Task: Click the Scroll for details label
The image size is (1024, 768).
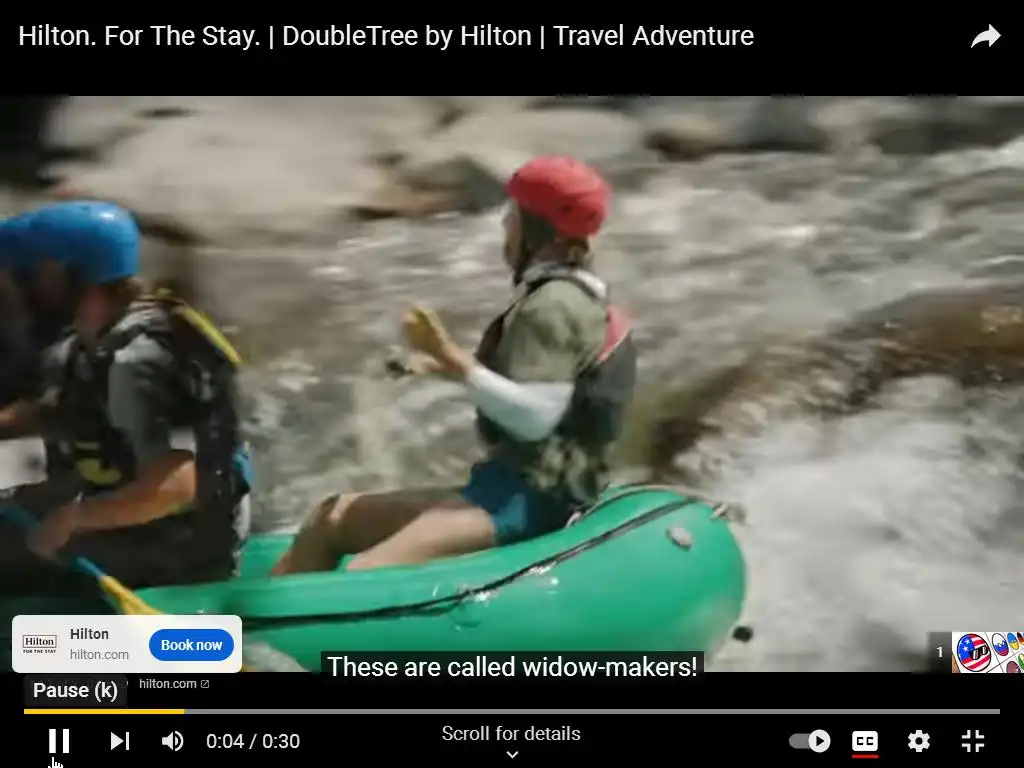Action: pos(511,733)
